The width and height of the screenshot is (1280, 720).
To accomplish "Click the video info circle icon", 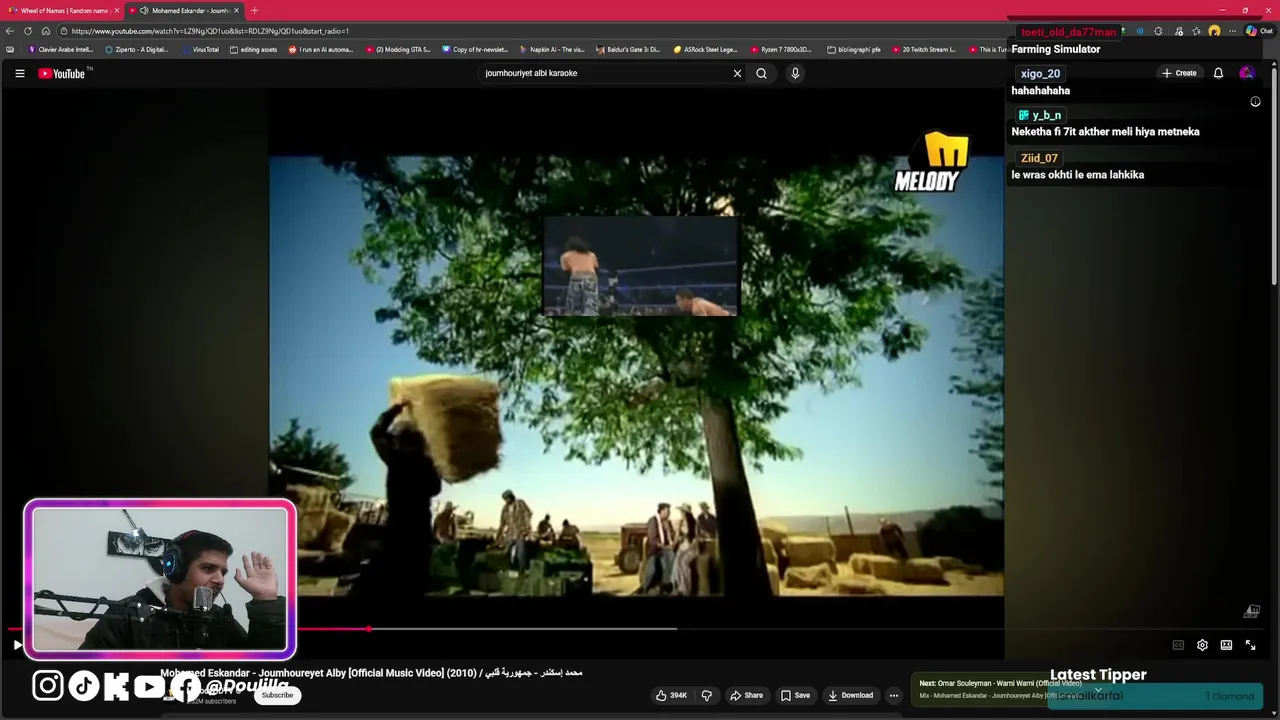I will coord(1255,101).
